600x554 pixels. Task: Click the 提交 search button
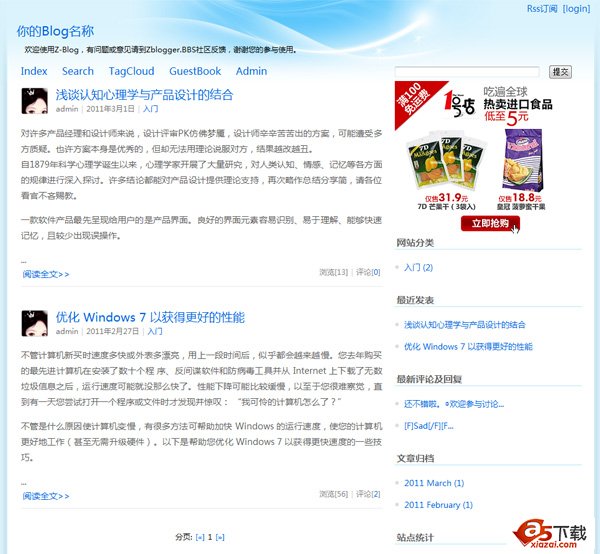pyautogui.click(x=560, y=72)
